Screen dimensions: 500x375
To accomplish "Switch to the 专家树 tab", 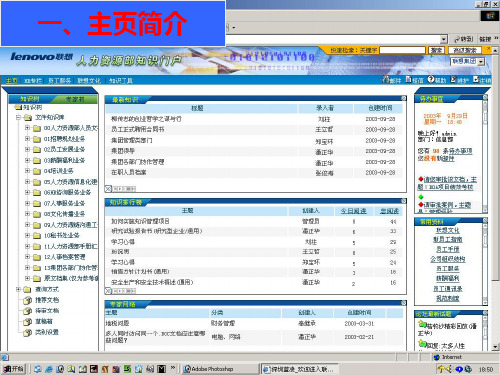I will click(x=75, y=99).
